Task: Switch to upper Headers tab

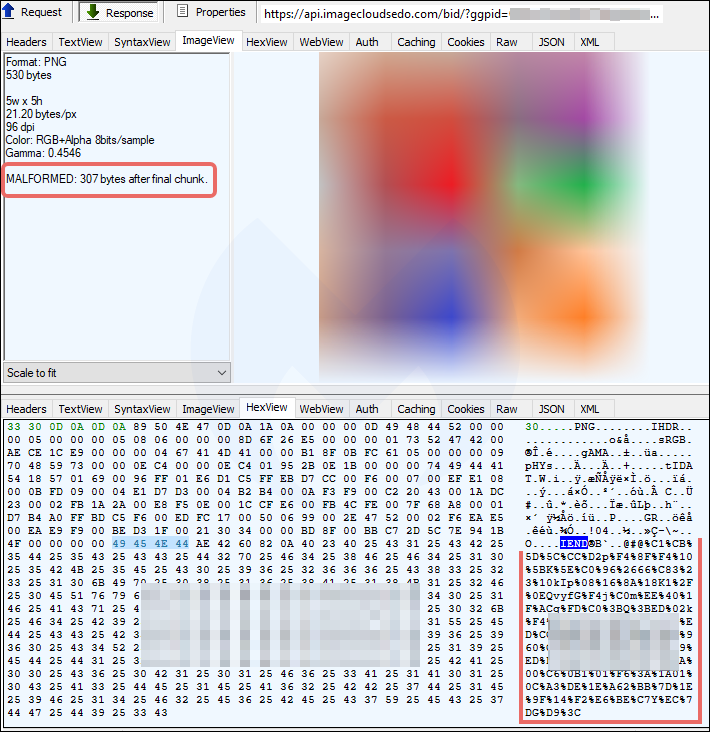Action: 27,42
